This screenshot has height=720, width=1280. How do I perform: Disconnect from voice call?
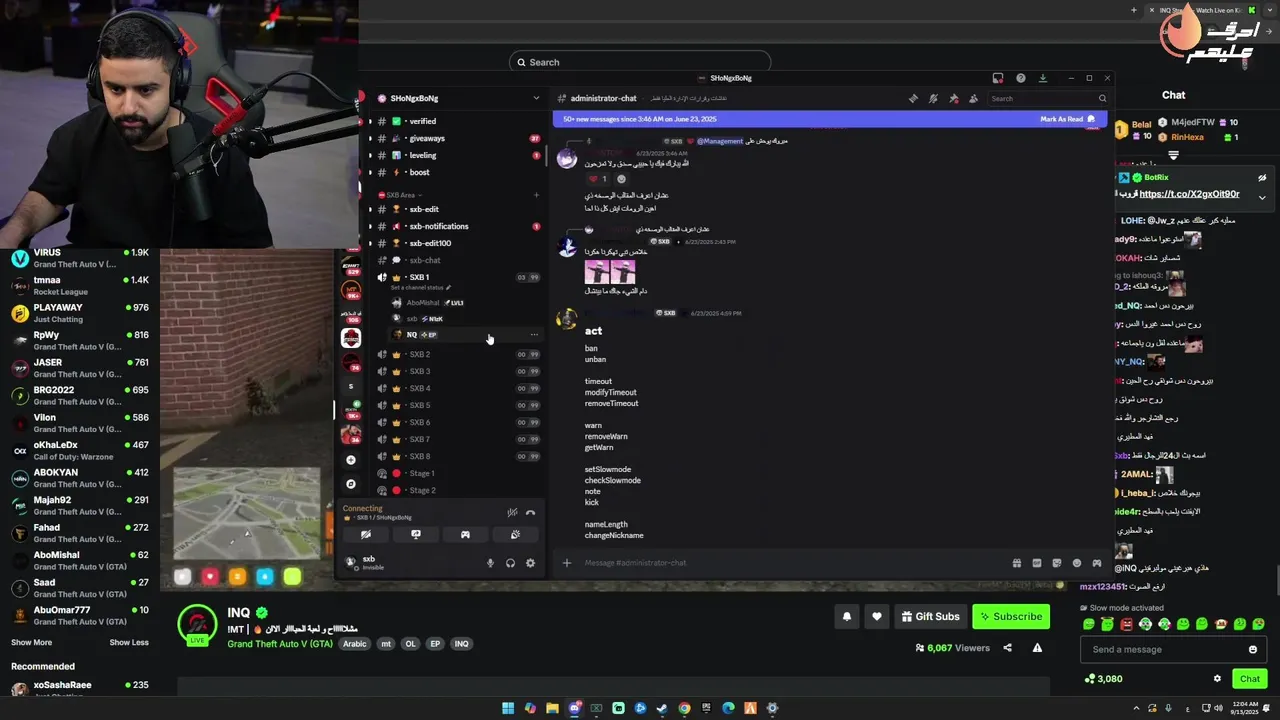click(531, 513)
